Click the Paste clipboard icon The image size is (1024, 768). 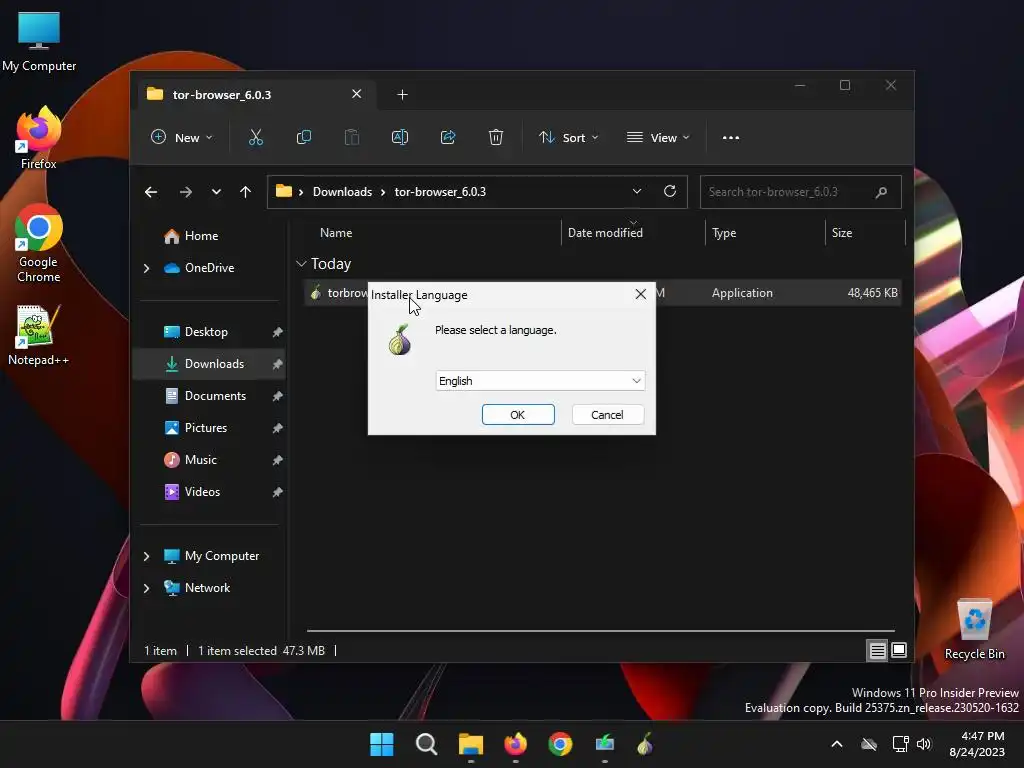coord(351,137)
